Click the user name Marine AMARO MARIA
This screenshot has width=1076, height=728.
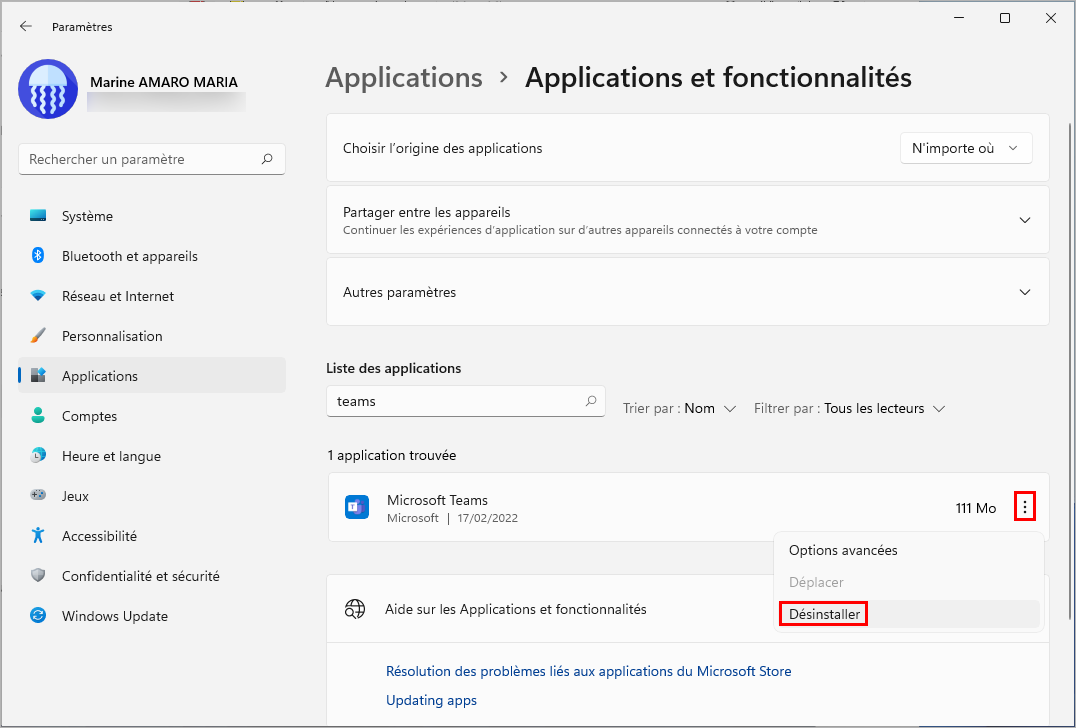coord(163,82)
